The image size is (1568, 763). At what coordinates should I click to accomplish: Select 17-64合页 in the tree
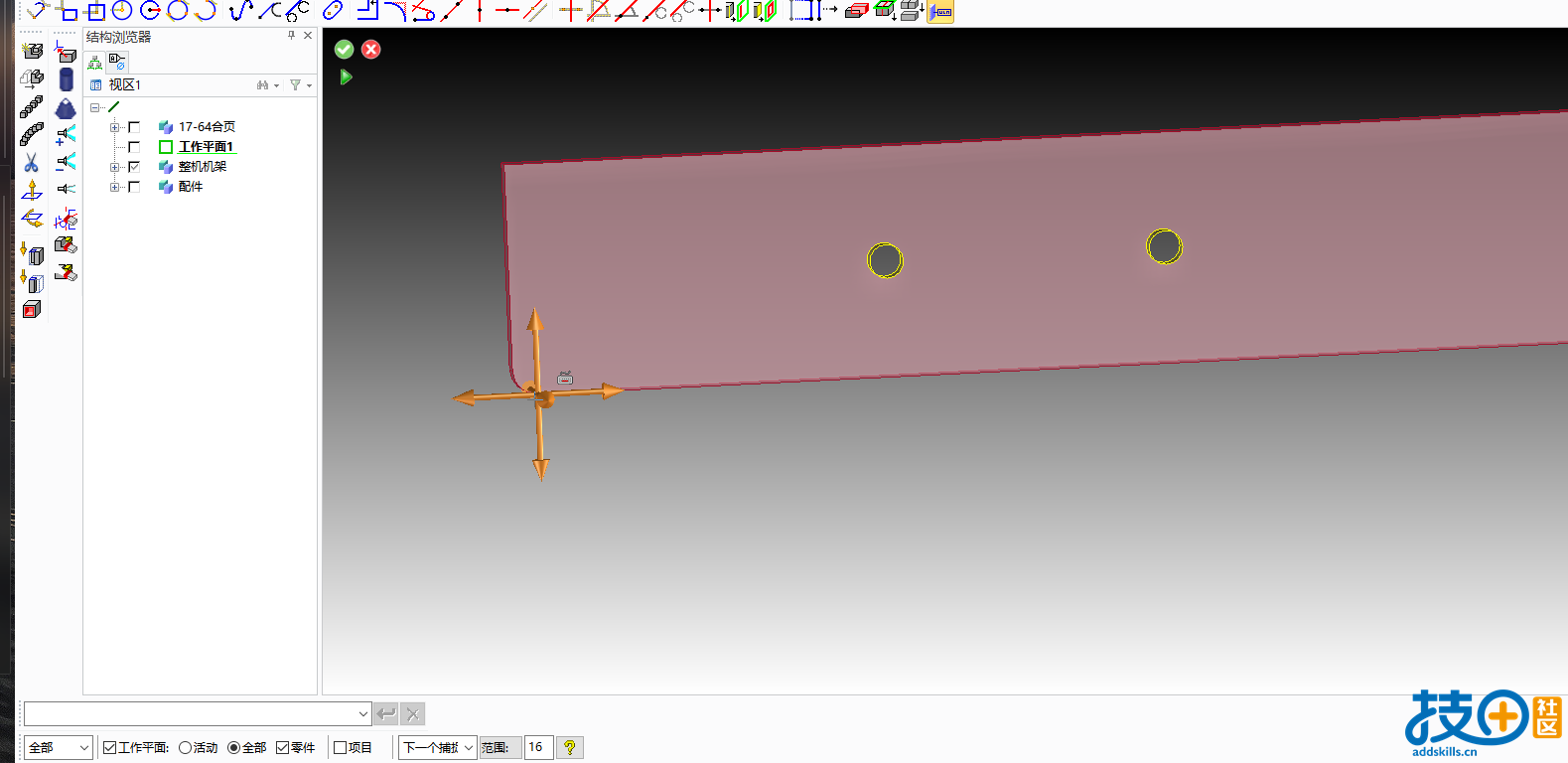(x=207, y=127)
